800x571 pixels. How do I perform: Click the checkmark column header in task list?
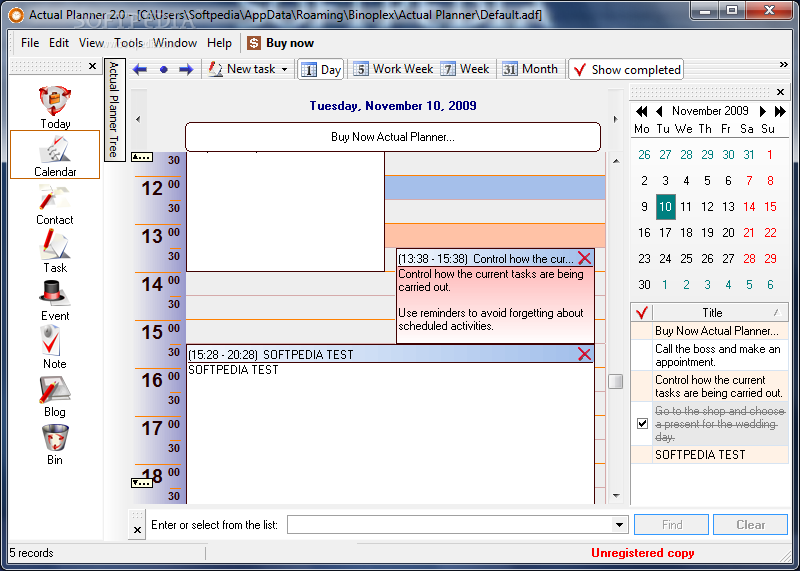(x=642, y=312)
